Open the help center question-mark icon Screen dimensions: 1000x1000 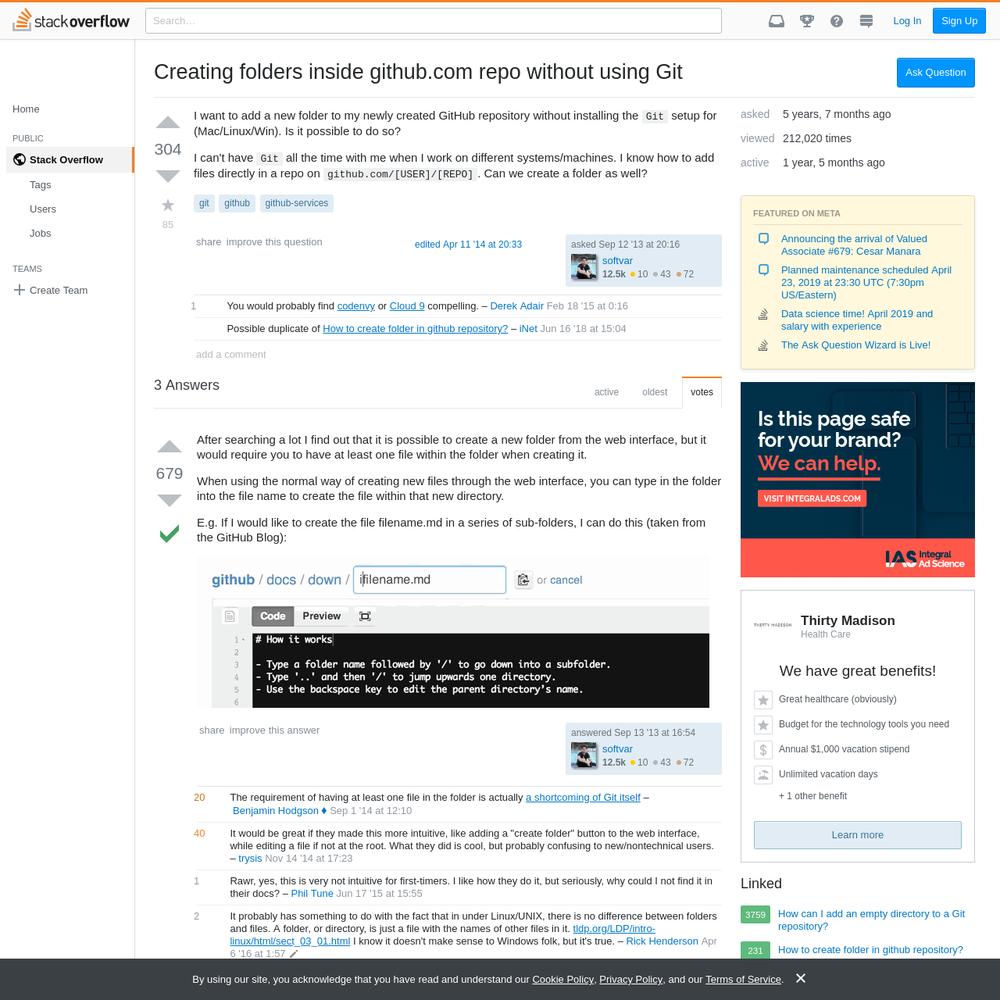[x=836, y=21]
